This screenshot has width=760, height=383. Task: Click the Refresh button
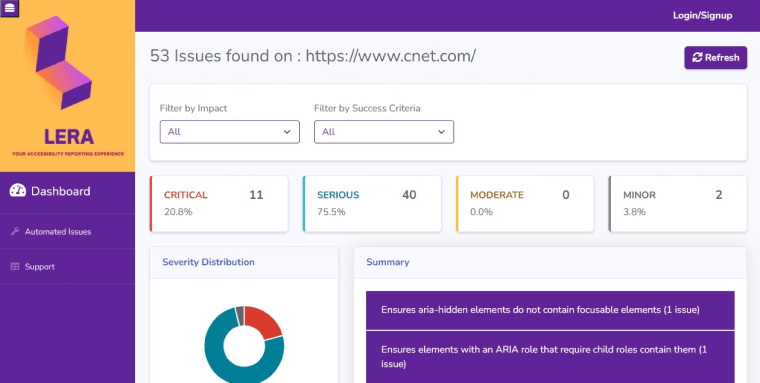pyautogui.click(x=715, y=58)
